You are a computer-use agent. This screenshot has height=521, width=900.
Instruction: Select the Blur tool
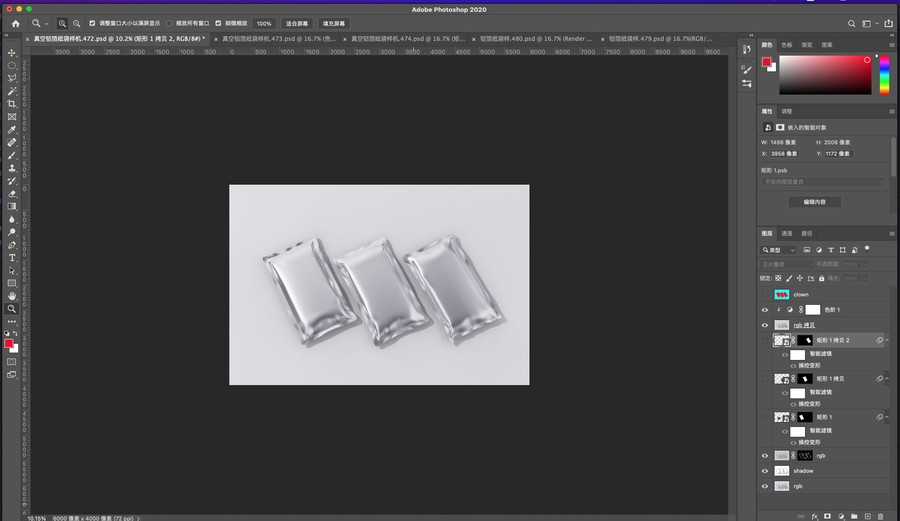pos(11,219)
